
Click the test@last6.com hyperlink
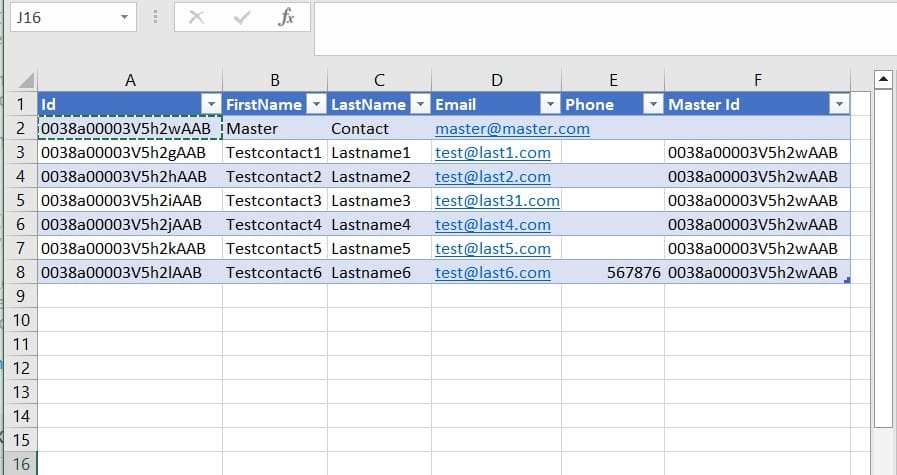pyautogui.click(x=493, y=273)
